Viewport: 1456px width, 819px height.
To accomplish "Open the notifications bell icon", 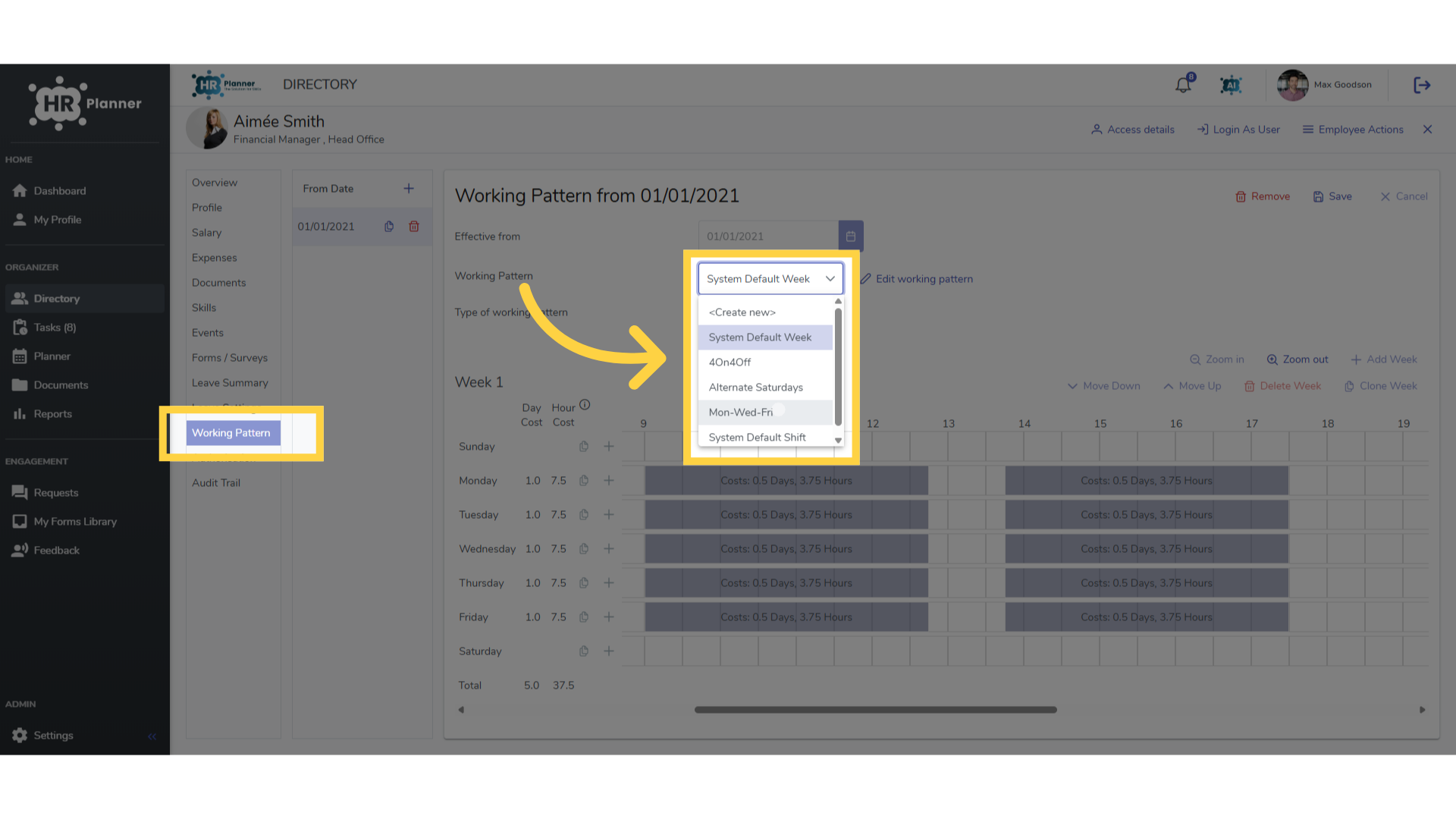I will coord(1183,85).
